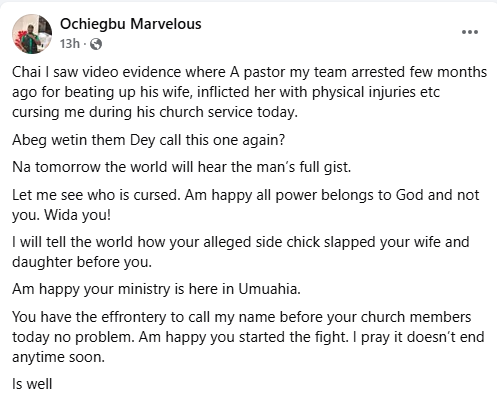Click the globe public-audience icon
Screen dimensions: 497x396
pos(96,44)
